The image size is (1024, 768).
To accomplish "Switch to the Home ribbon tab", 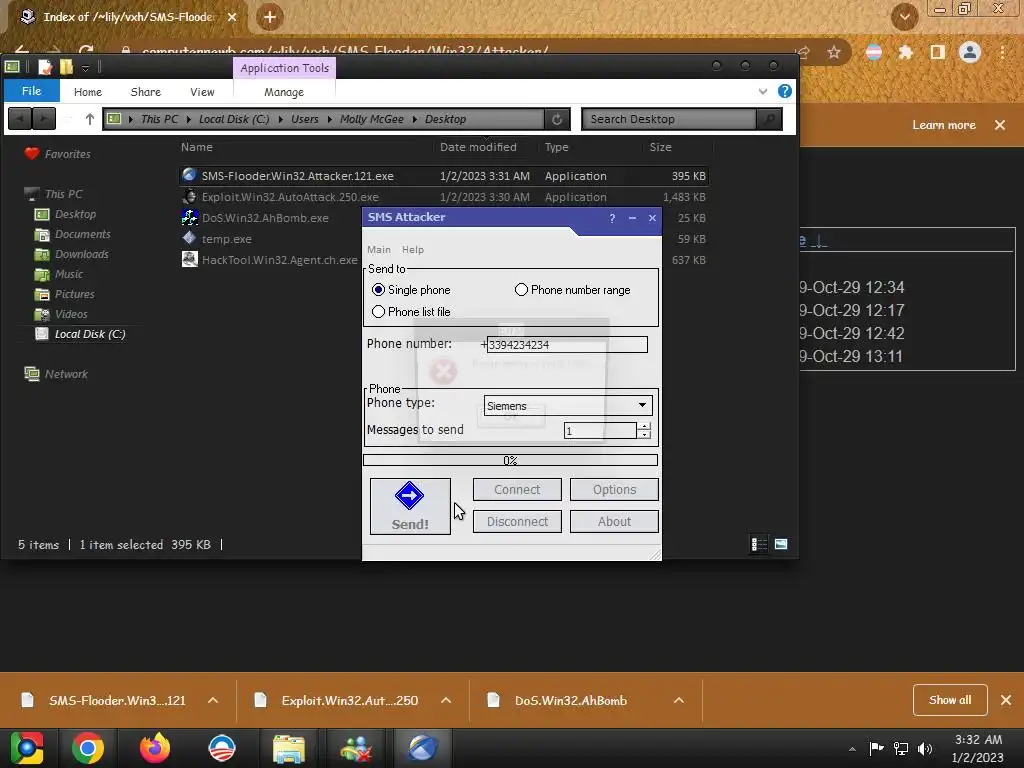I will [x=88, y=92].
